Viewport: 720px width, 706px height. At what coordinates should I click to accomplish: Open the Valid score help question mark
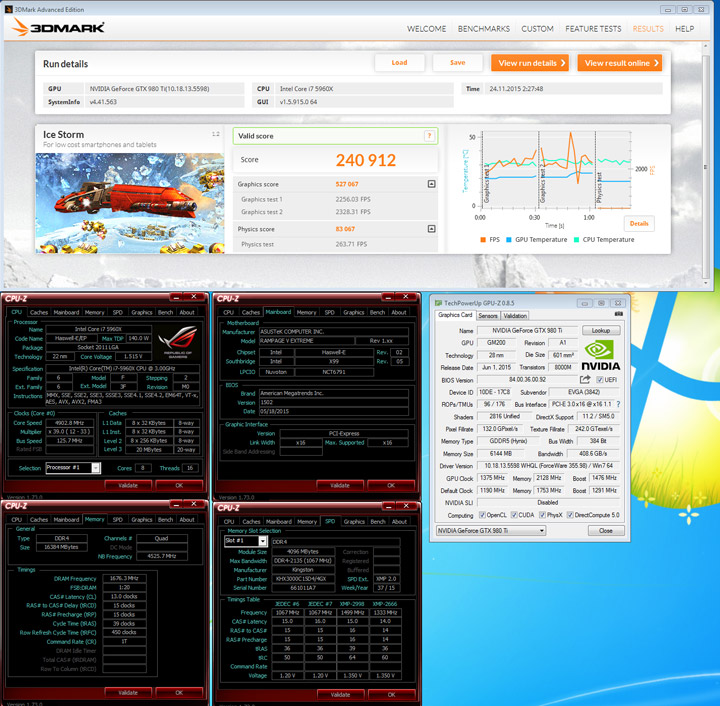[429, 136]
